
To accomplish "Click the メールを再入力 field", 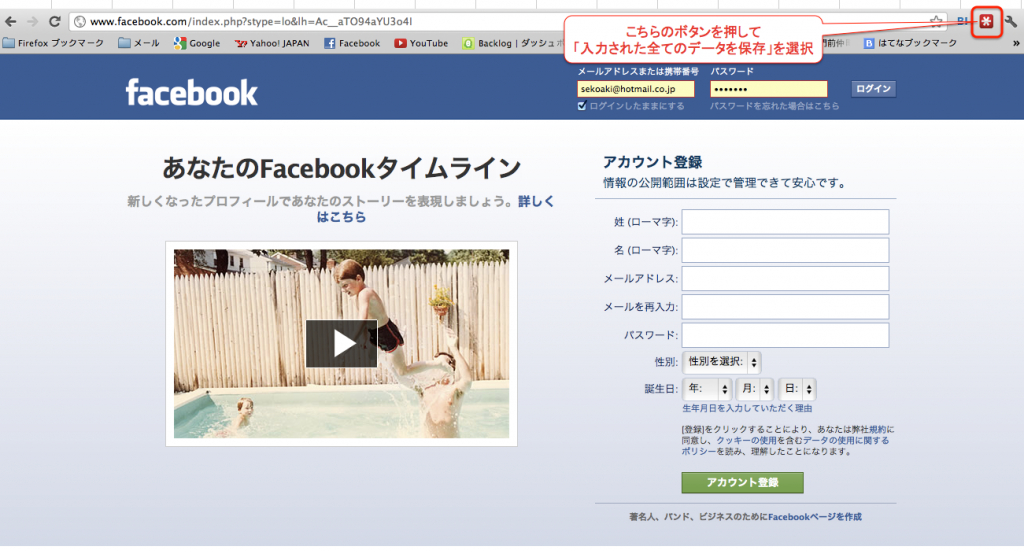I will [x=785, y=306].
